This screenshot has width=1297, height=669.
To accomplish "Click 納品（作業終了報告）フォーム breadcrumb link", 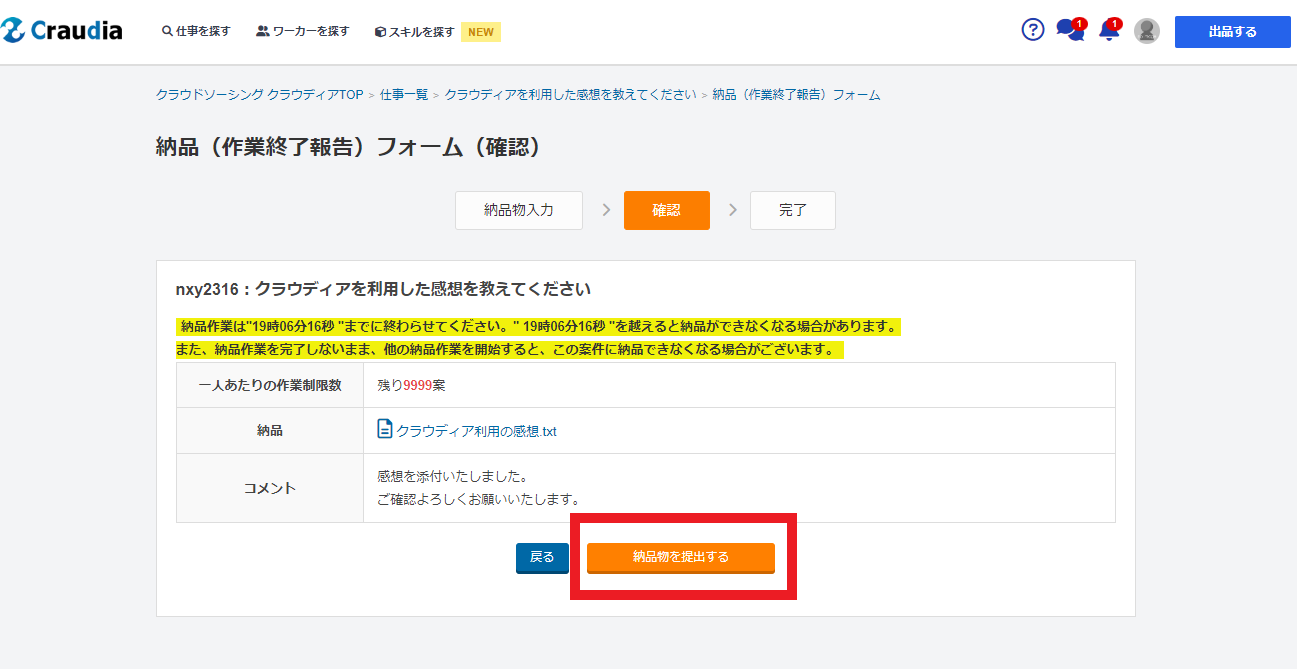I will 796,95.
